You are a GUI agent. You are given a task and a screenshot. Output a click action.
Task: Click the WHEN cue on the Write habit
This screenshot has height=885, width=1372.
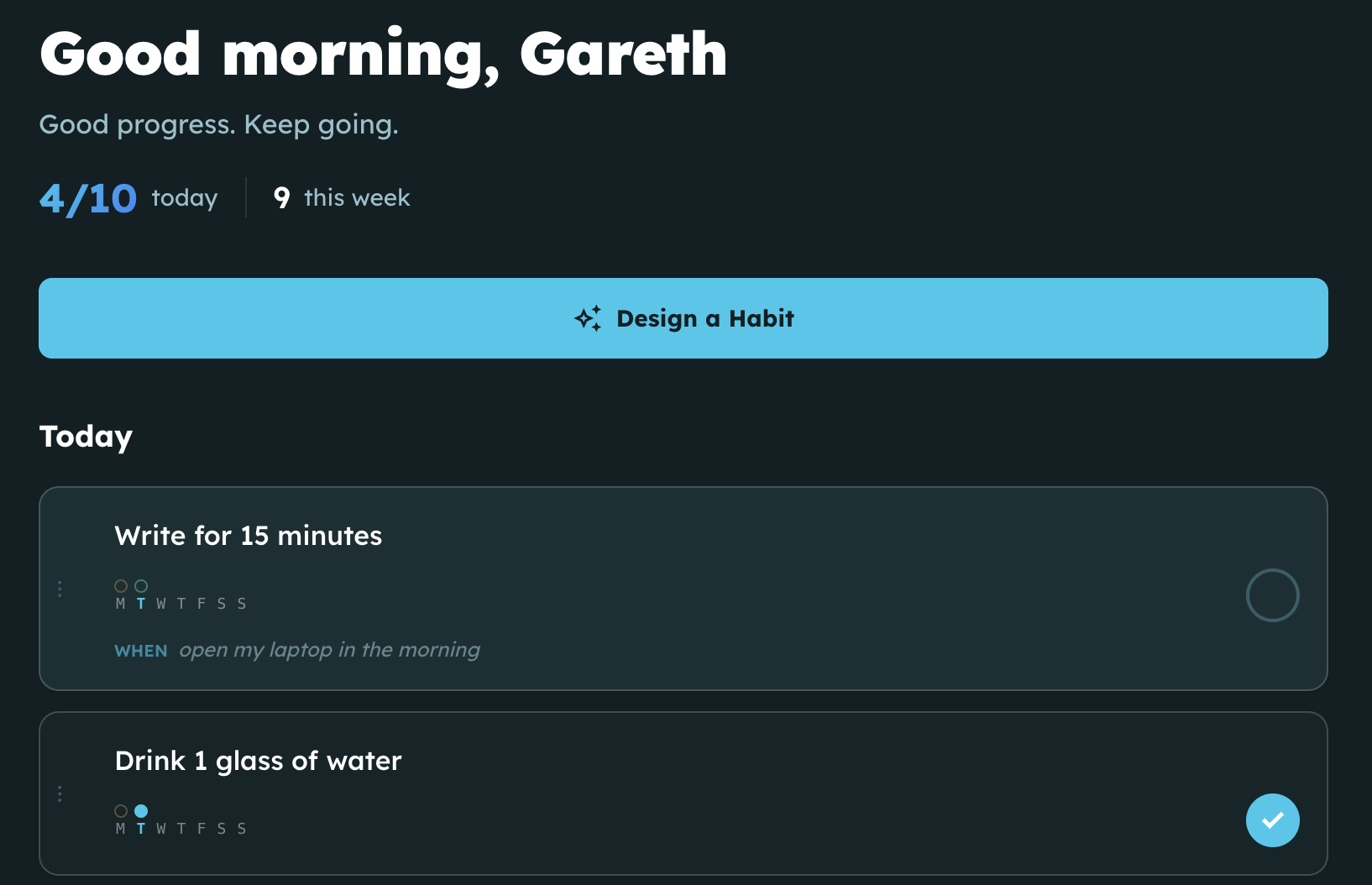141,651
